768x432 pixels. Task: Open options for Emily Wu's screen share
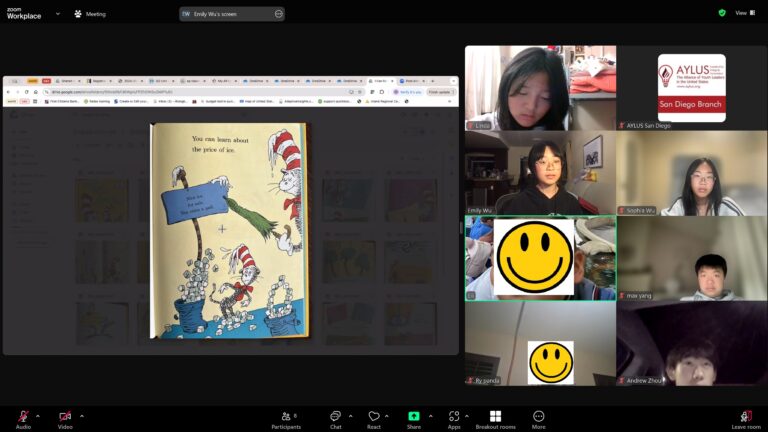(x=279, y=14)
